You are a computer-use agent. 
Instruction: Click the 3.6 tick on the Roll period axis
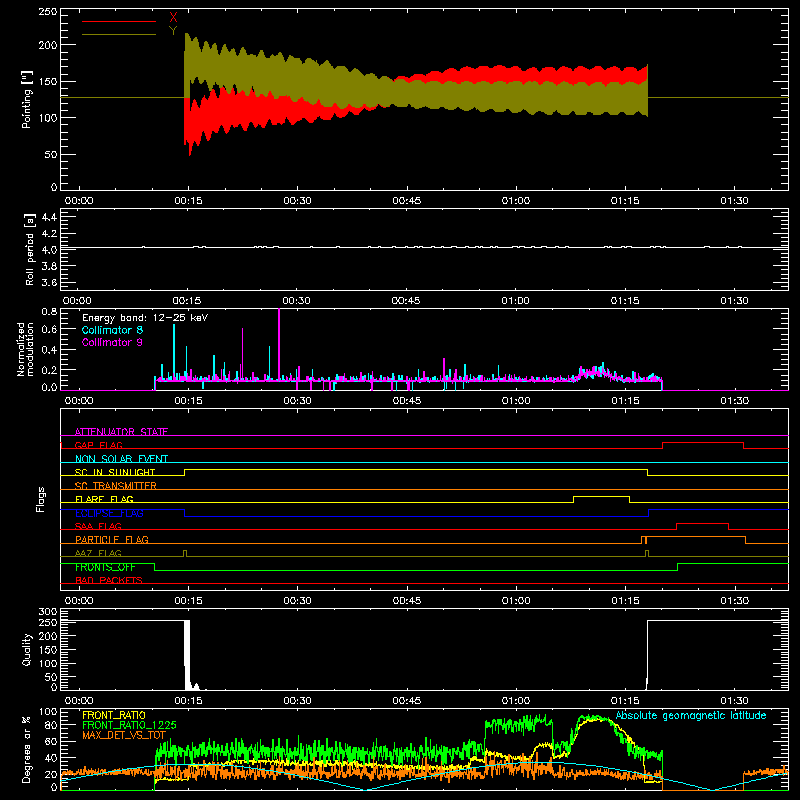pyautogui.click(x=49, y=283)
